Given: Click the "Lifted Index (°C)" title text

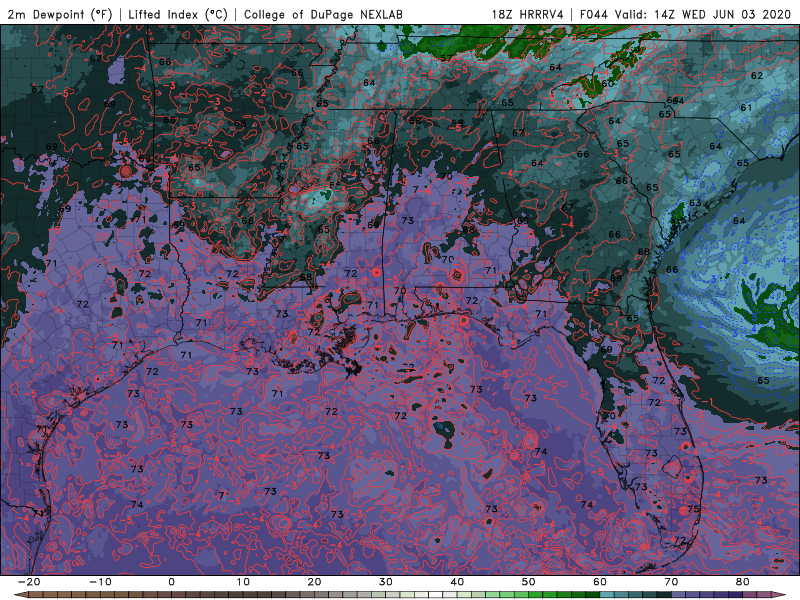Looking at the screenshot, I should pos(178,14).
